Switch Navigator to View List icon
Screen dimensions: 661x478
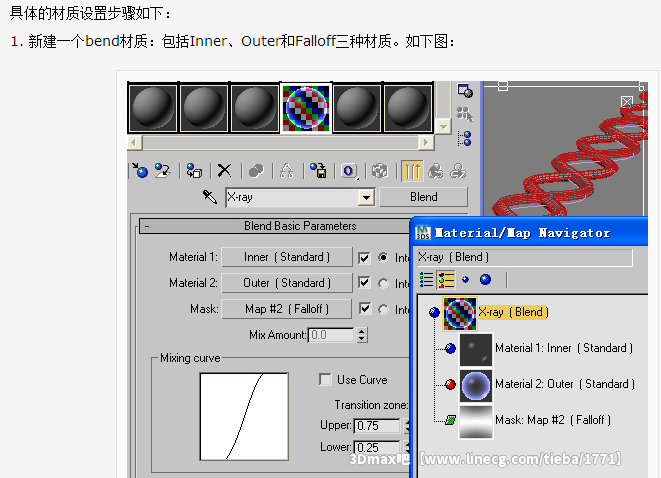427,279
